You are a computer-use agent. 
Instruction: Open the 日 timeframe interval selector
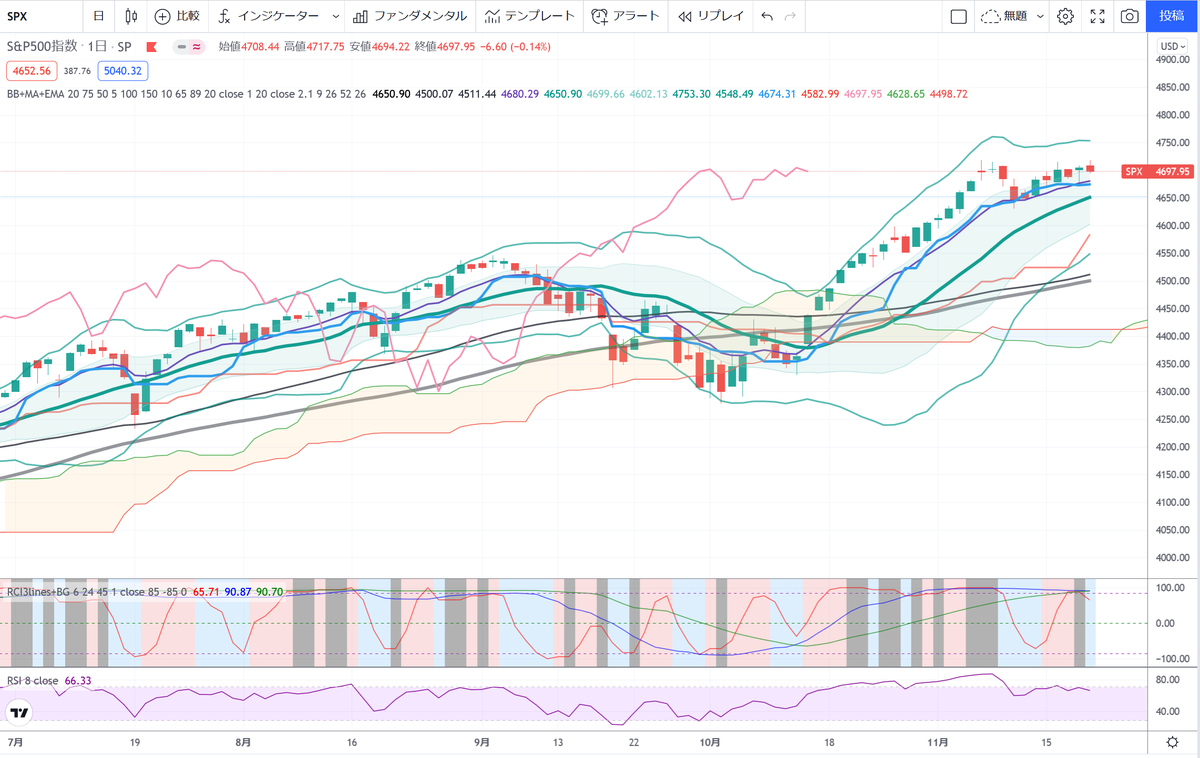(98, 16)
